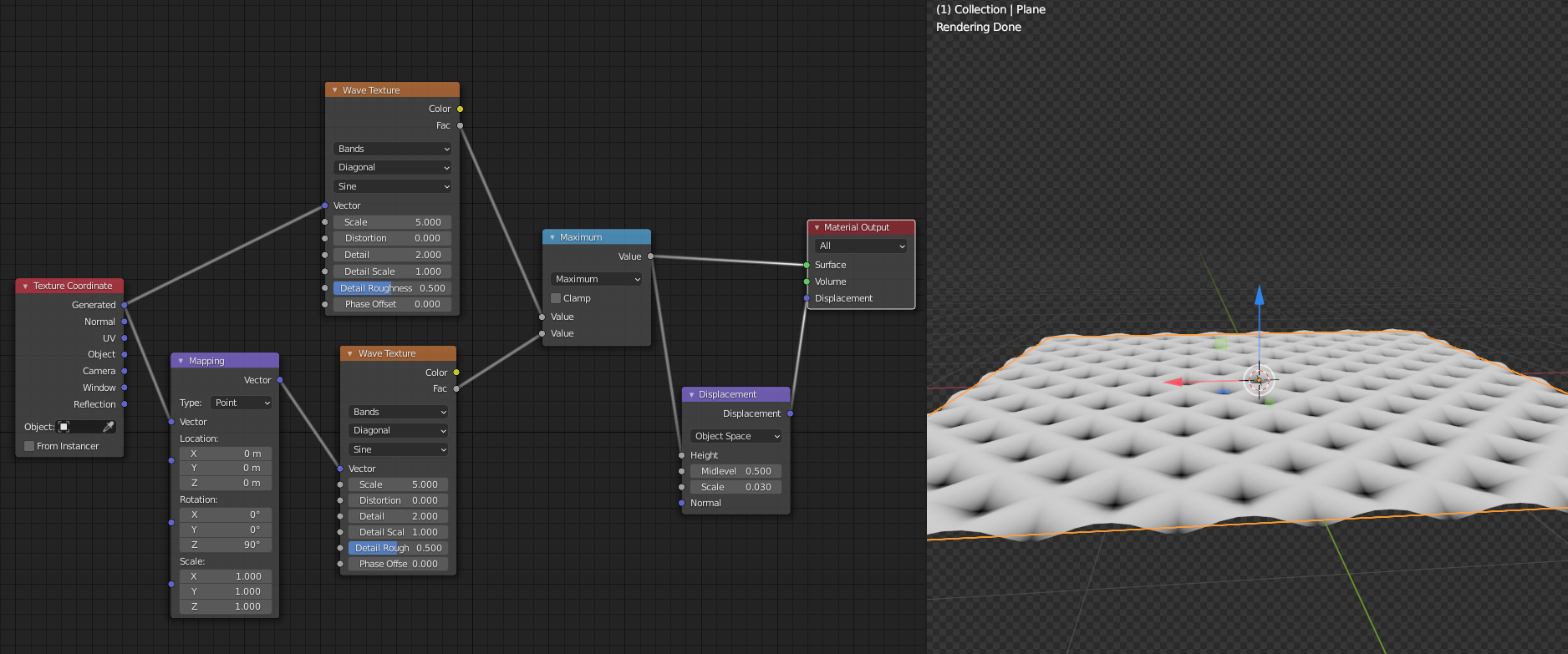Click the blue Z axis arrow gizmo in viewport

click(x=1259, y=296)
